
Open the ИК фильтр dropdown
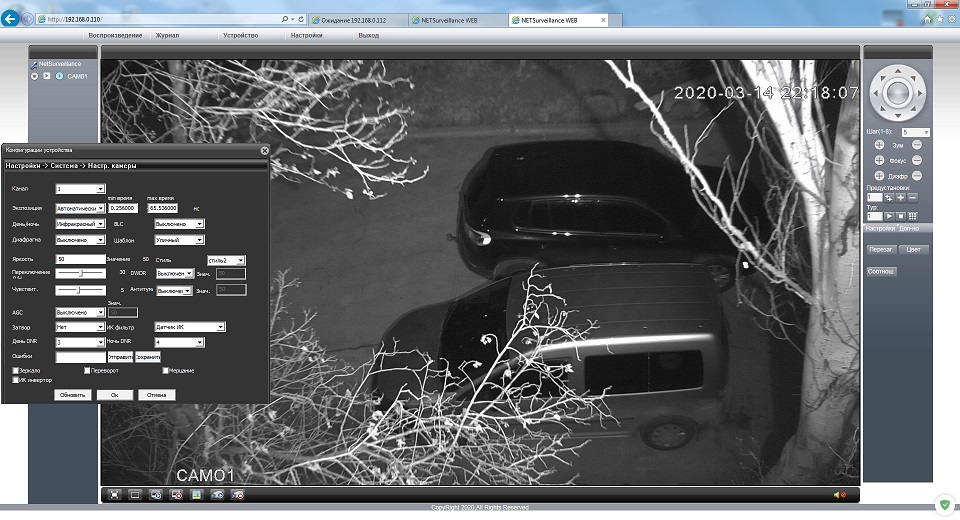pos(189,326)
